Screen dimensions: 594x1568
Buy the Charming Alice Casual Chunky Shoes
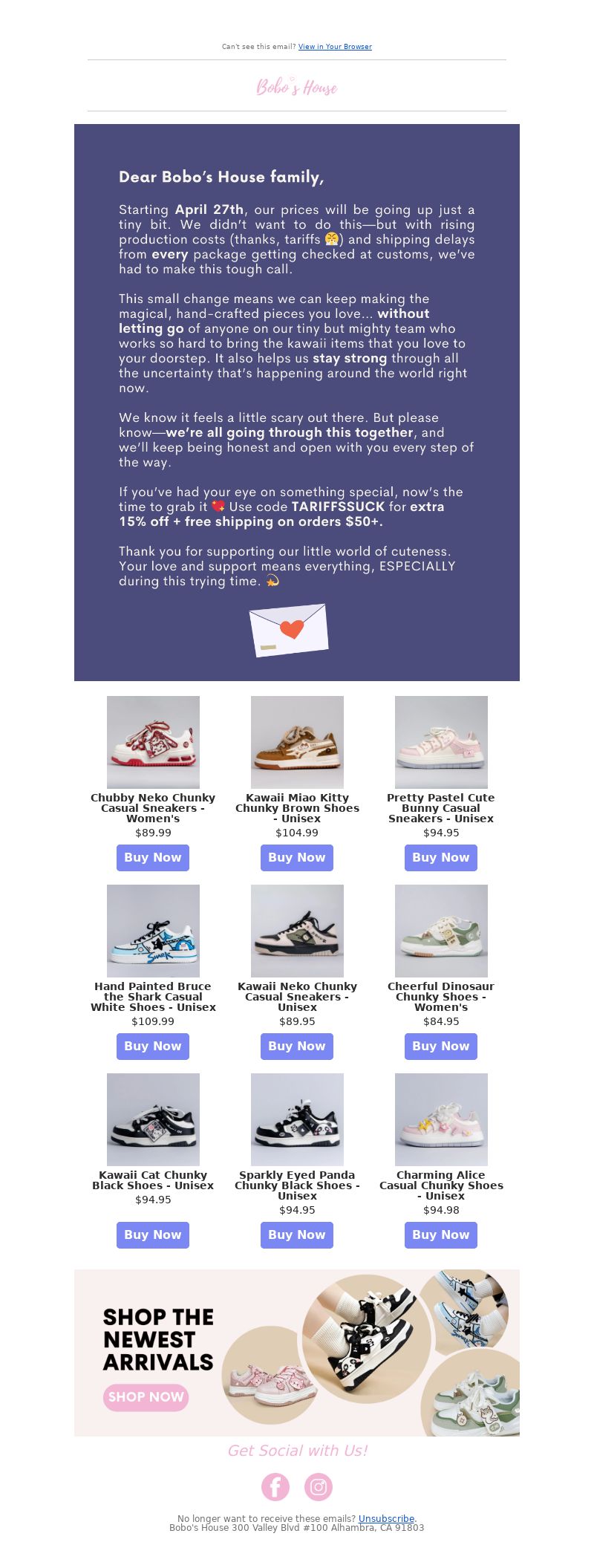(x=441, y=1235)
